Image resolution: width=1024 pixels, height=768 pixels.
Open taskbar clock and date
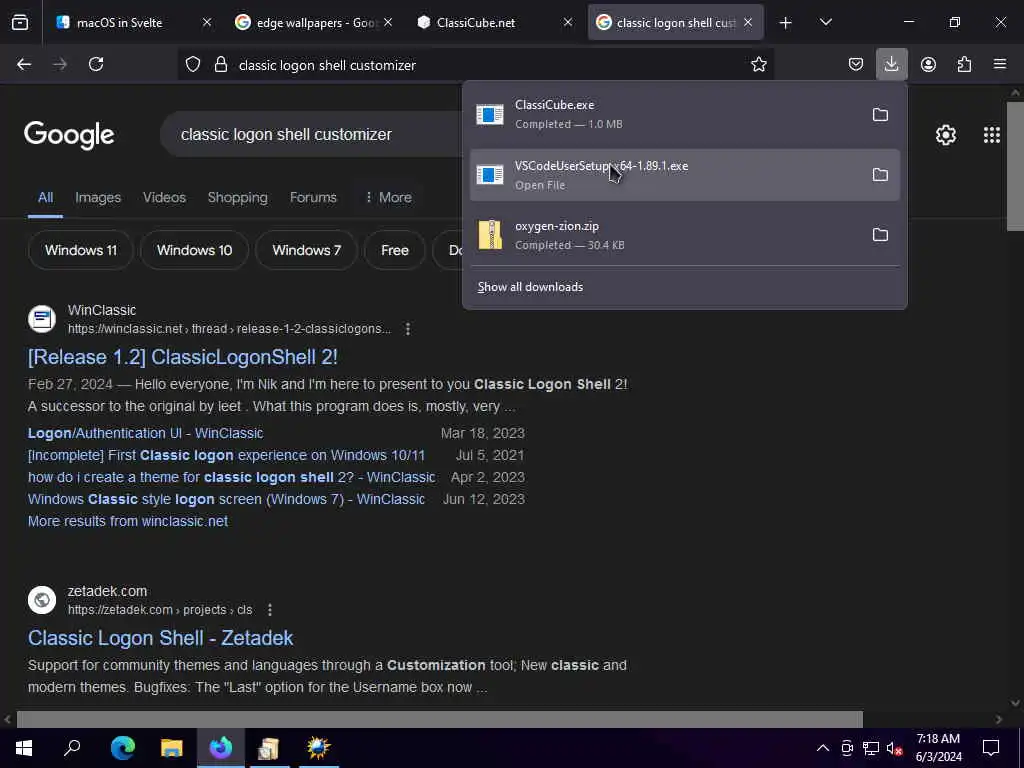[x=938, y=748]
